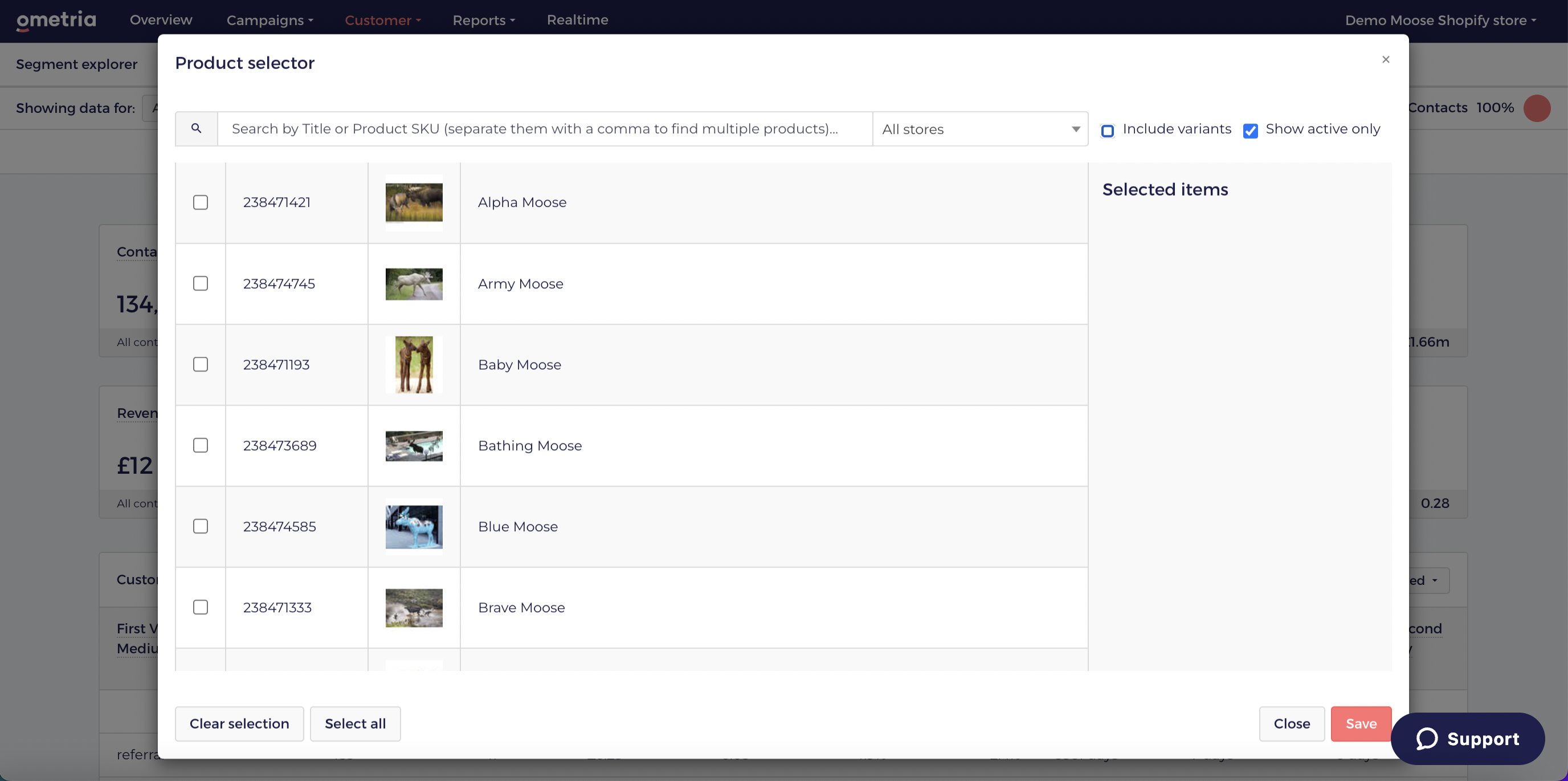
Task: Click the Selected items heading
Action: [x=1165, y=189]
